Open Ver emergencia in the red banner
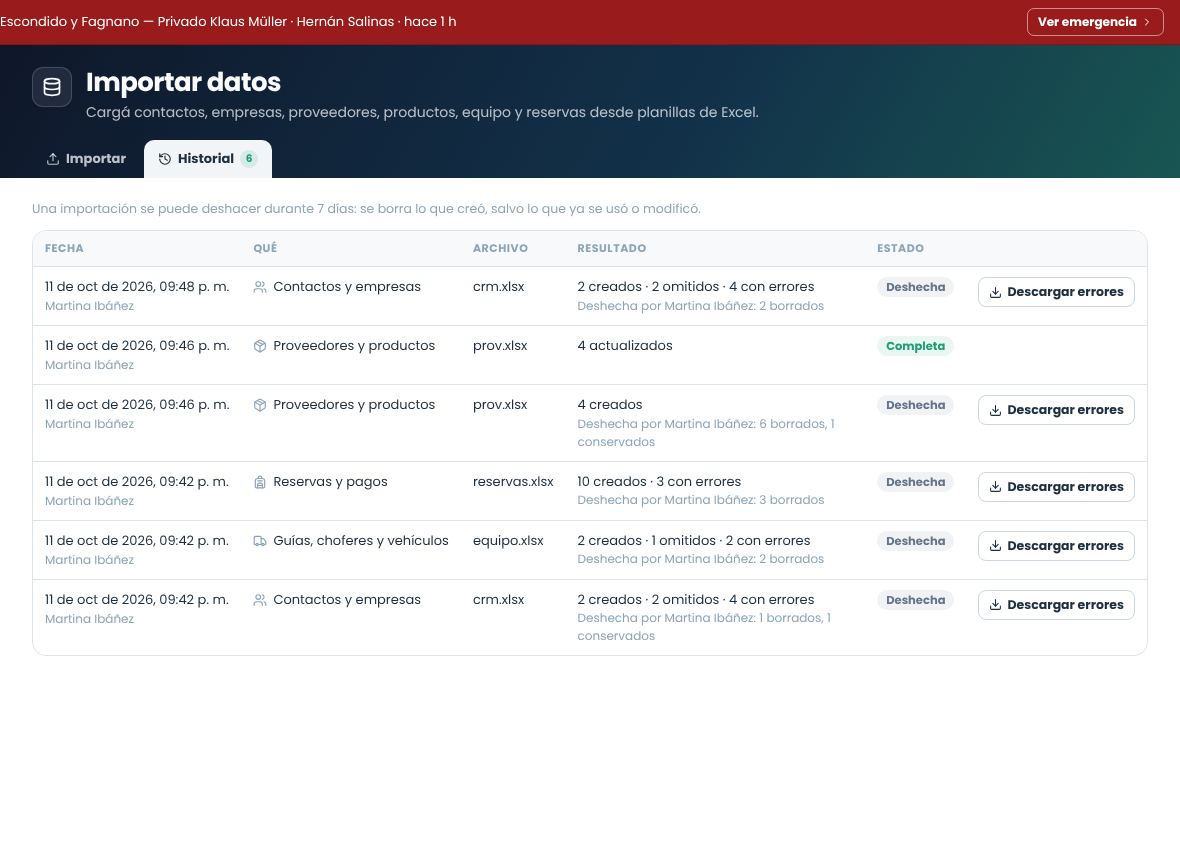Screen dimensions: 1180x844 (1095, 22)
